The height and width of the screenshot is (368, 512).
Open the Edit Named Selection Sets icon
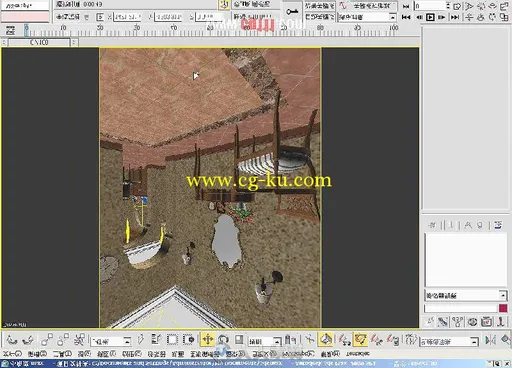pos(410,340)
